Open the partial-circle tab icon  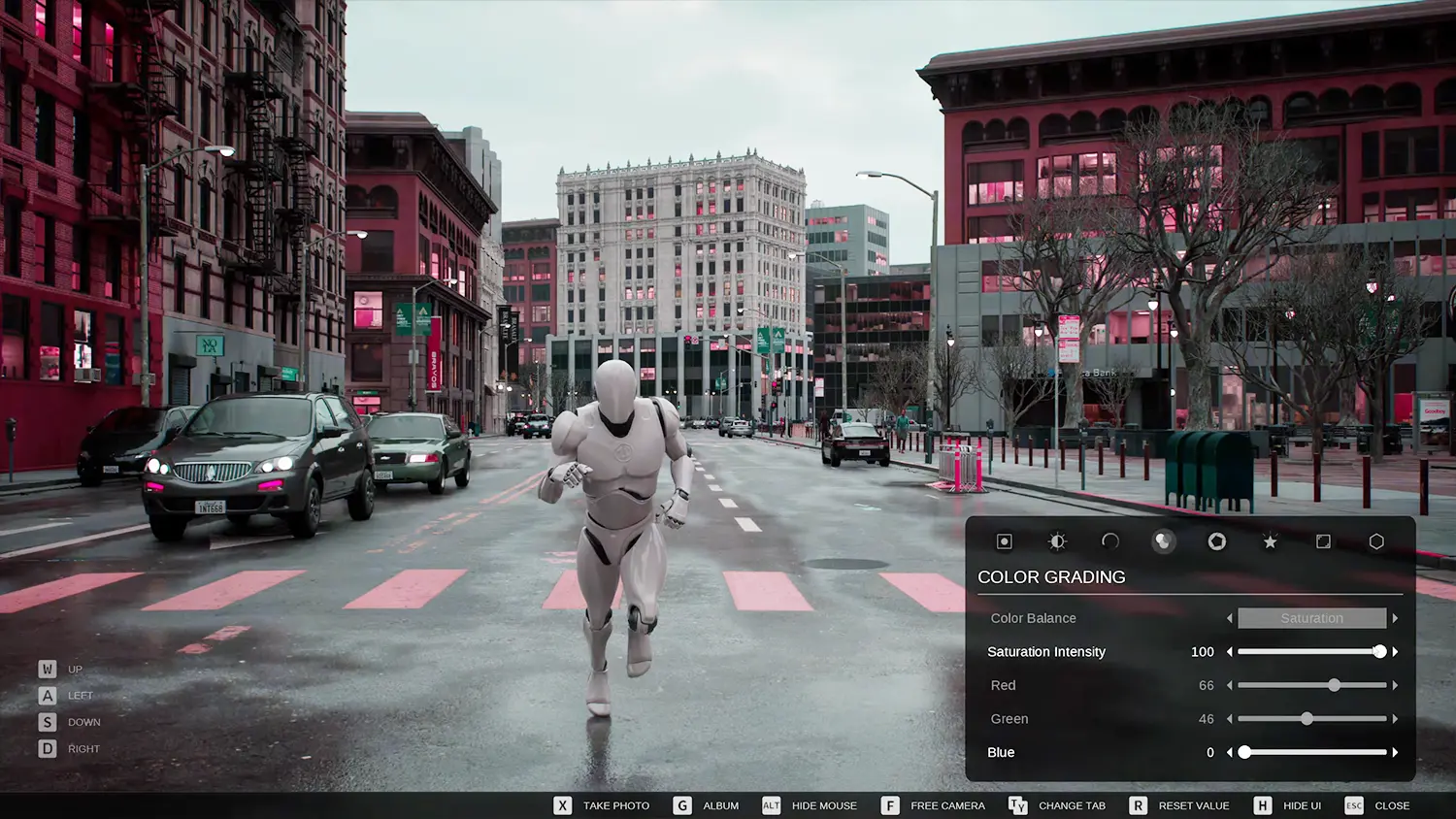coord(1110,541)
